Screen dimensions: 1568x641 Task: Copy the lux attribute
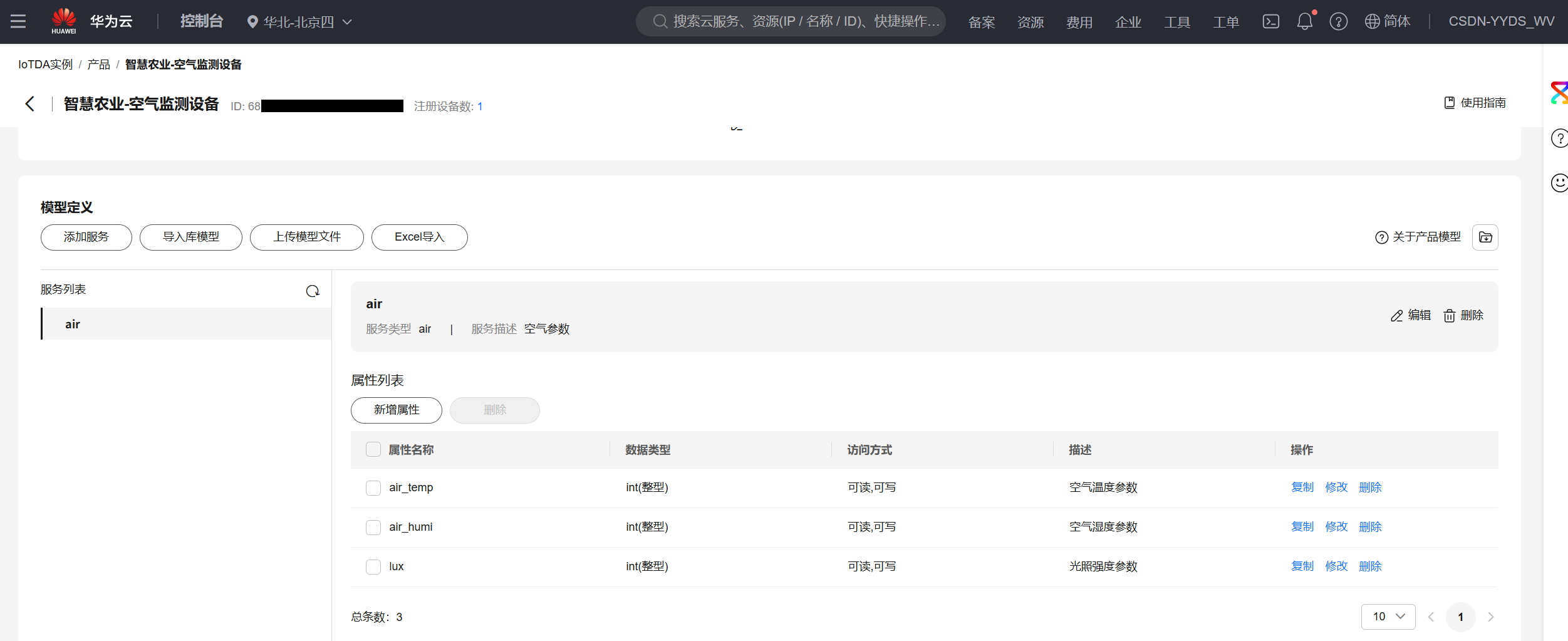[1302, 566]
